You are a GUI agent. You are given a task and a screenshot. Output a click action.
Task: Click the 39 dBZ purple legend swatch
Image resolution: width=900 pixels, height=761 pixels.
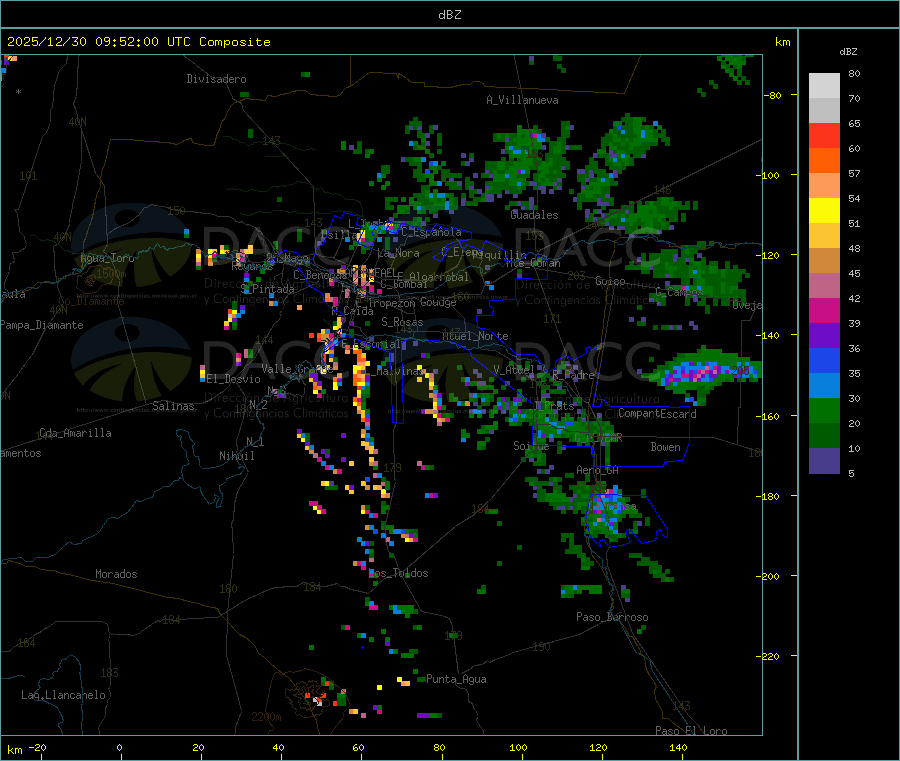[824, 336]
